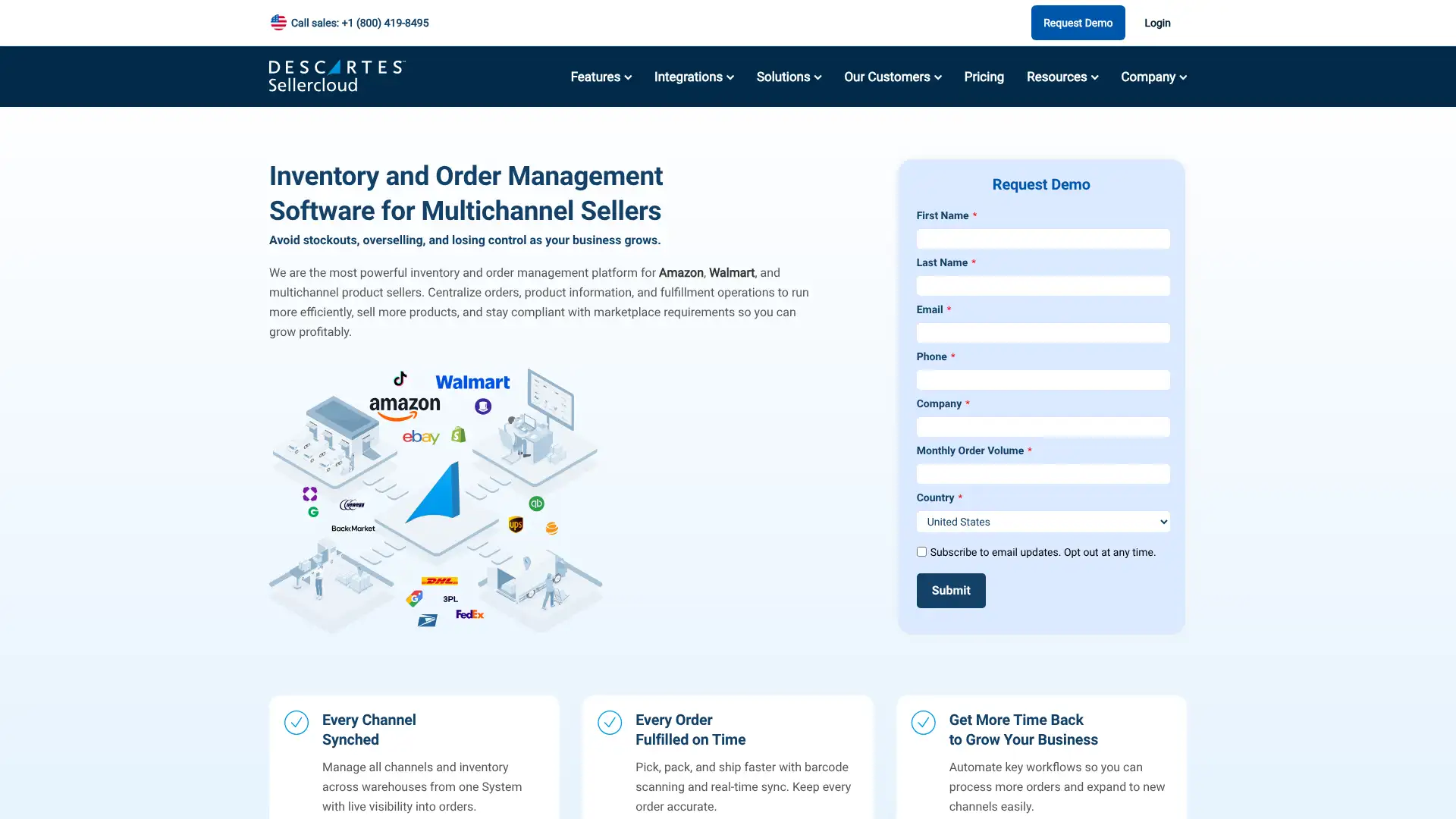Click the Amazon logo in the illustration
The image size is (1456, 819).
[405, 408]
